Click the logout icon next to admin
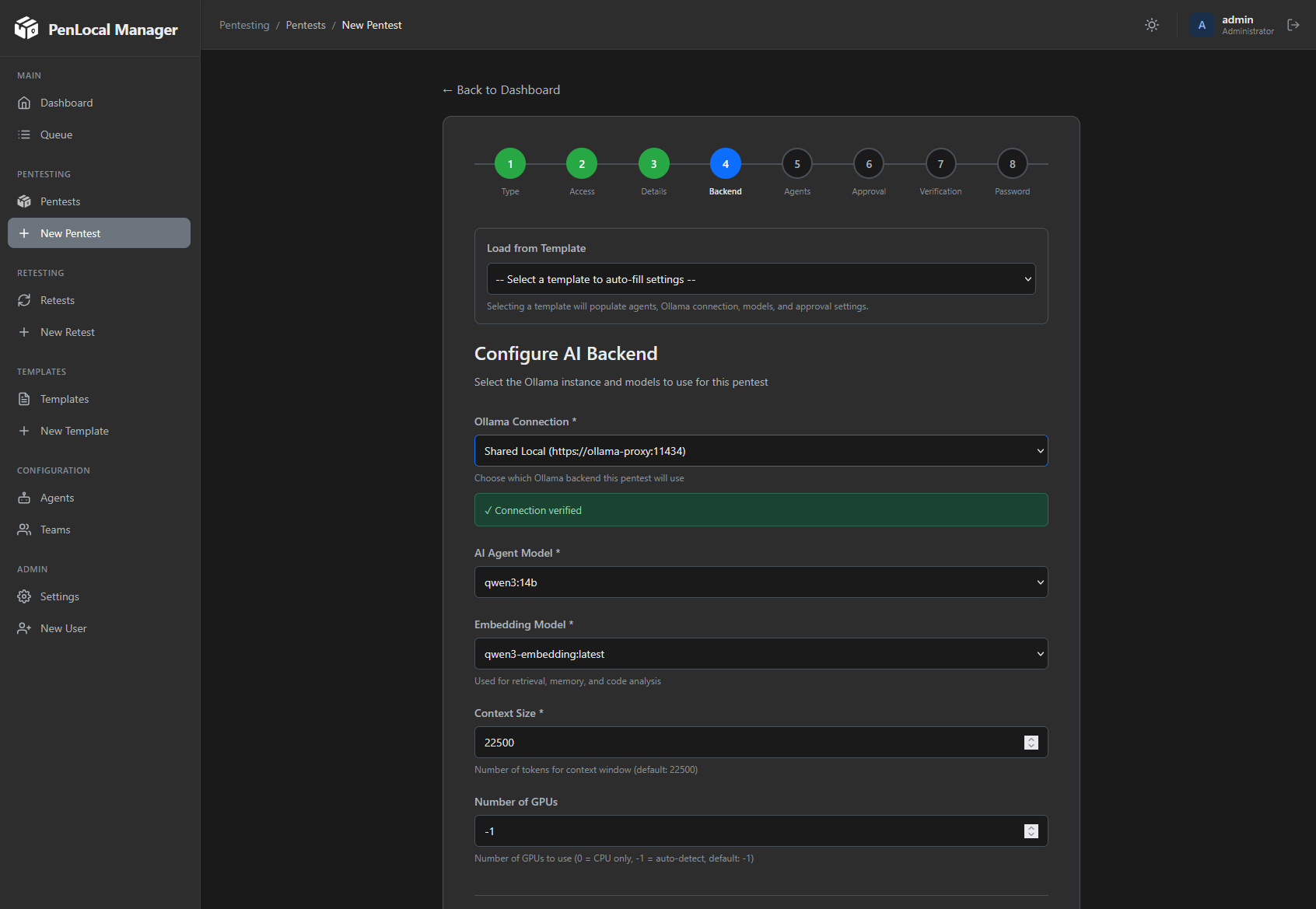Screen dimensions: 1316x909 click(1293, 25)
